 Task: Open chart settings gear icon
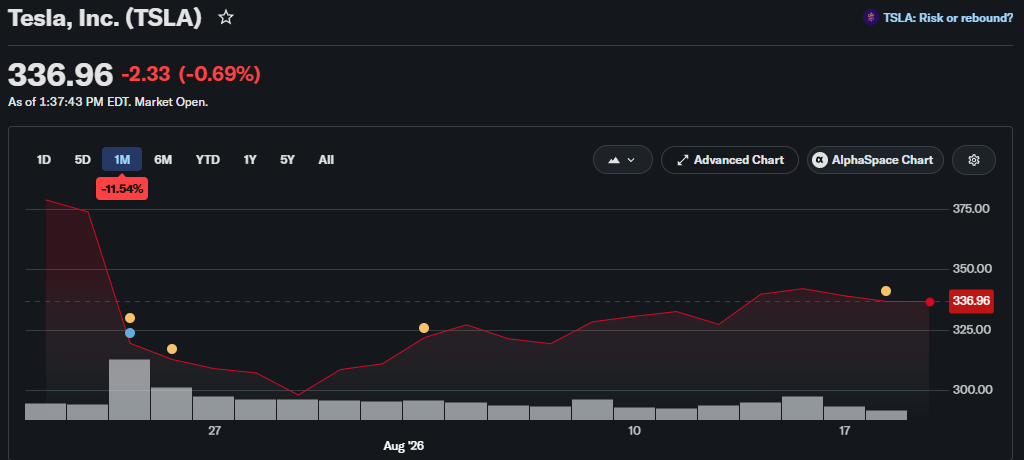tap(974, 160)
